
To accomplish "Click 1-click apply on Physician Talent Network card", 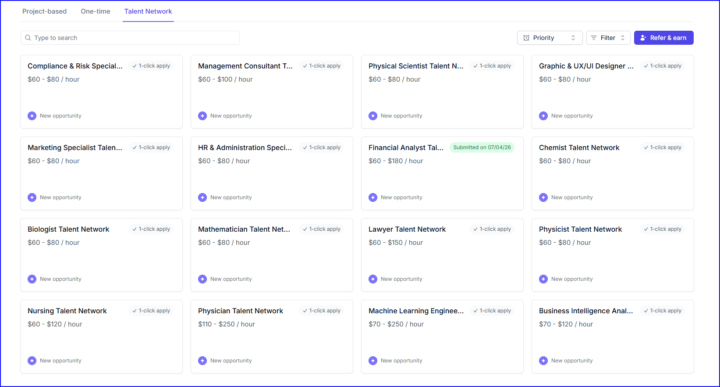I will coord(321,311).
